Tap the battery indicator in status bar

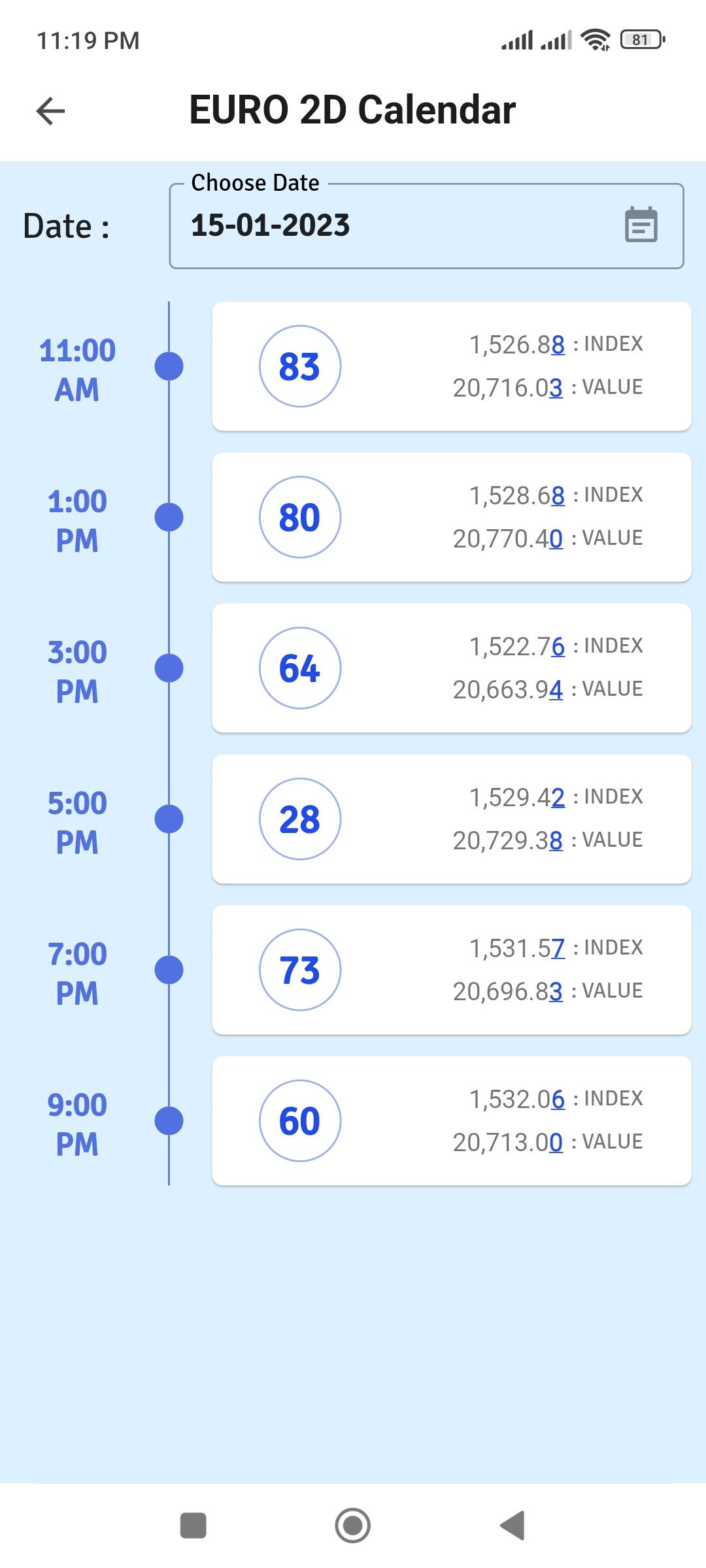pos(643,40)
